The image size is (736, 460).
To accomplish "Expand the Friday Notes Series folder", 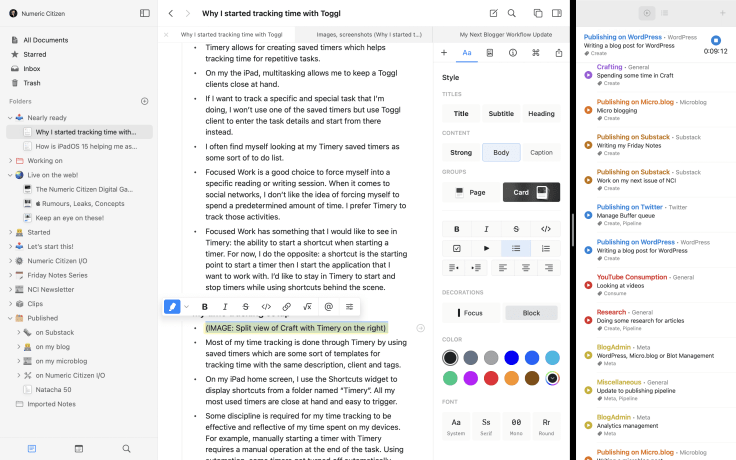I will tap(10, 276).
